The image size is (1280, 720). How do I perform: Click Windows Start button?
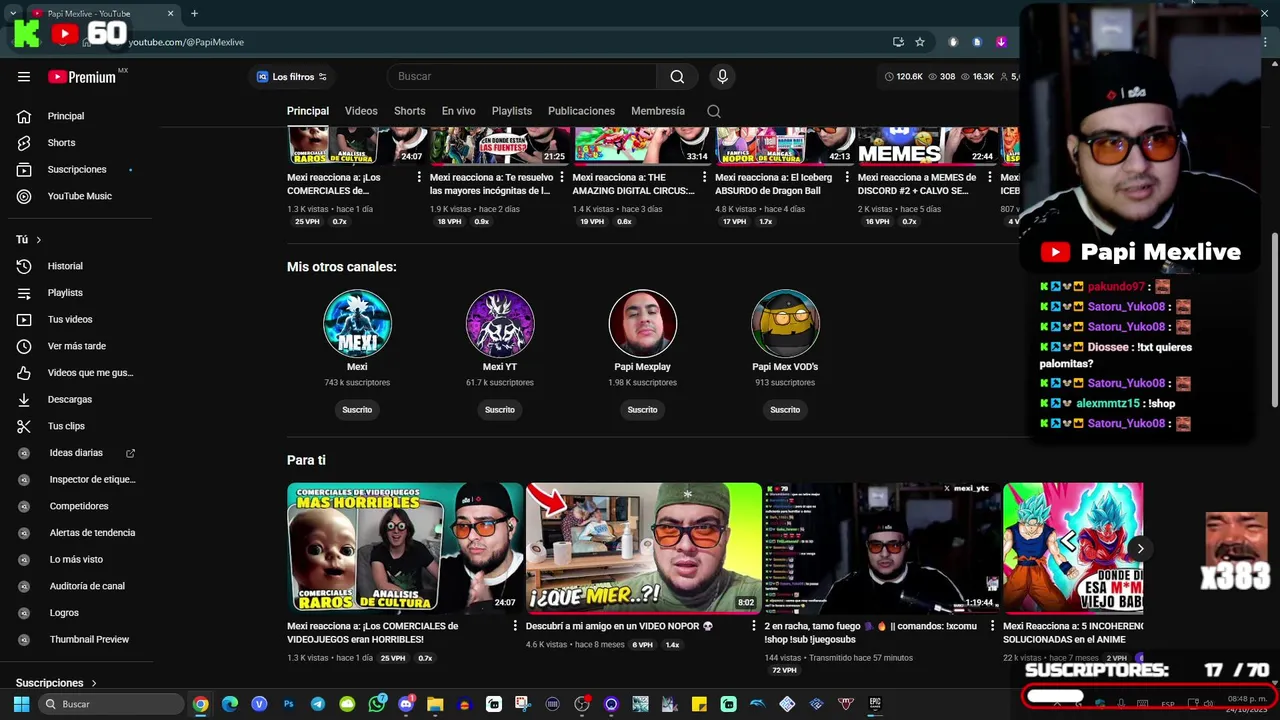[21, 704]
